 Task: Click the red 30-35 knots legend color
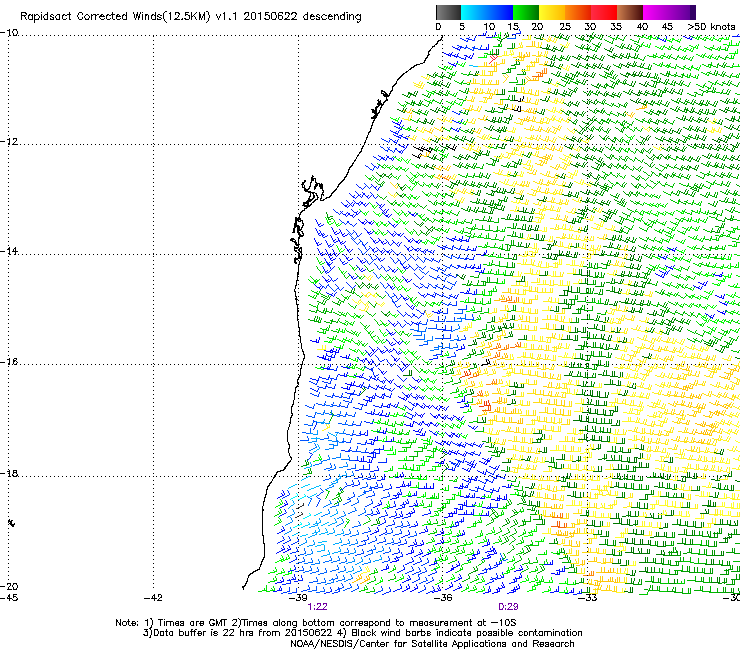click(x=604, y=12)
